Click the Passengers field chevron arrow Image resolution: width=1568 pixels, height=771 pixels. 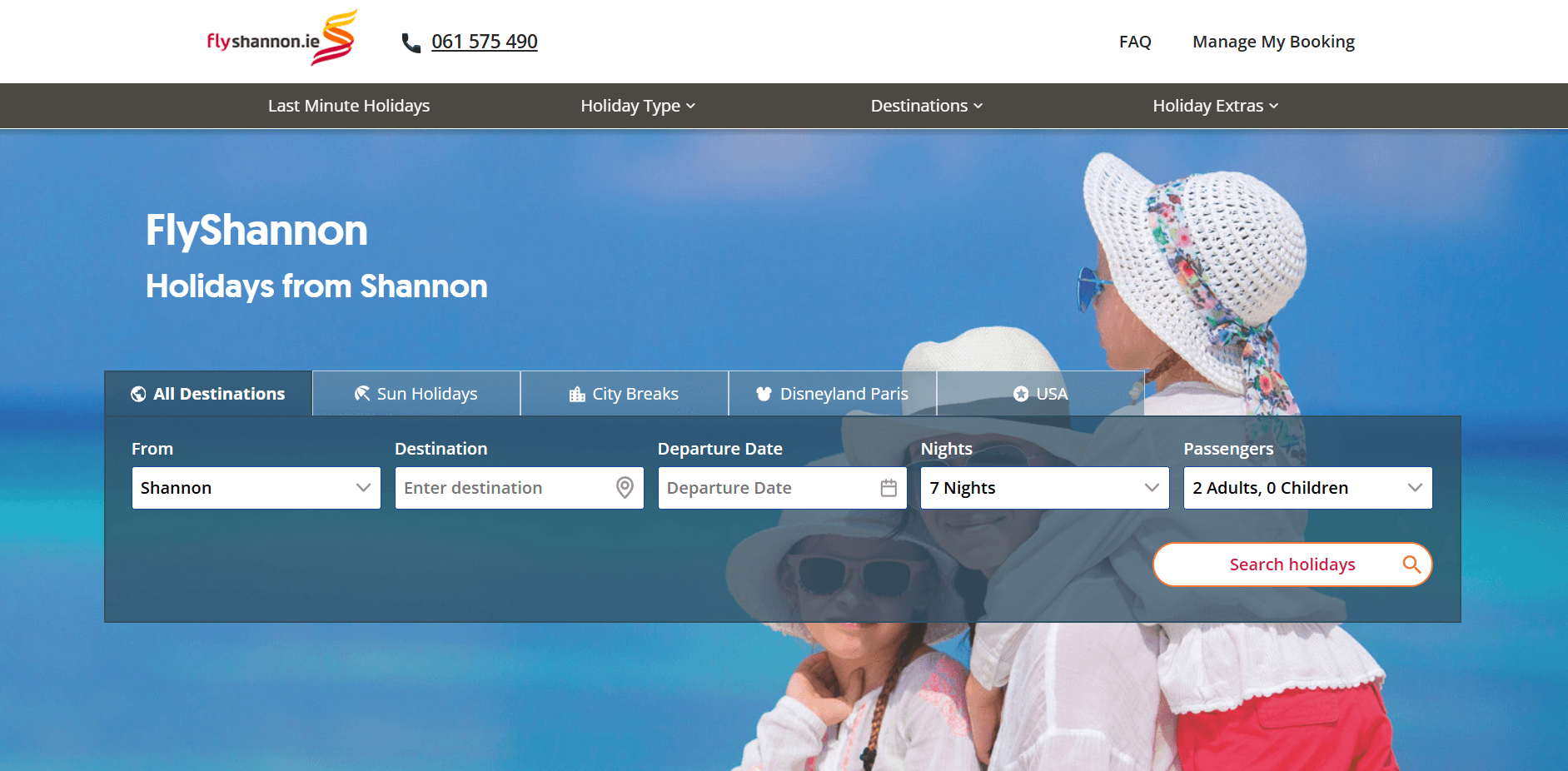(x=1415, y=488)
